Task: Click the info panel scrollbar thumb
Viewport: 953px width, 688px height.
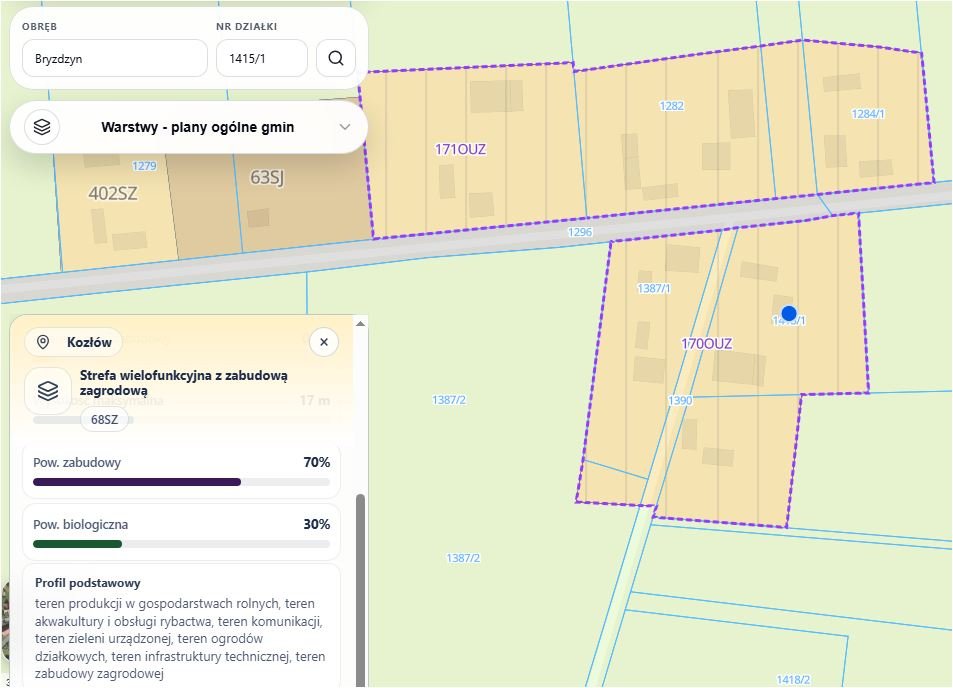Action: (x=360, y=590)
